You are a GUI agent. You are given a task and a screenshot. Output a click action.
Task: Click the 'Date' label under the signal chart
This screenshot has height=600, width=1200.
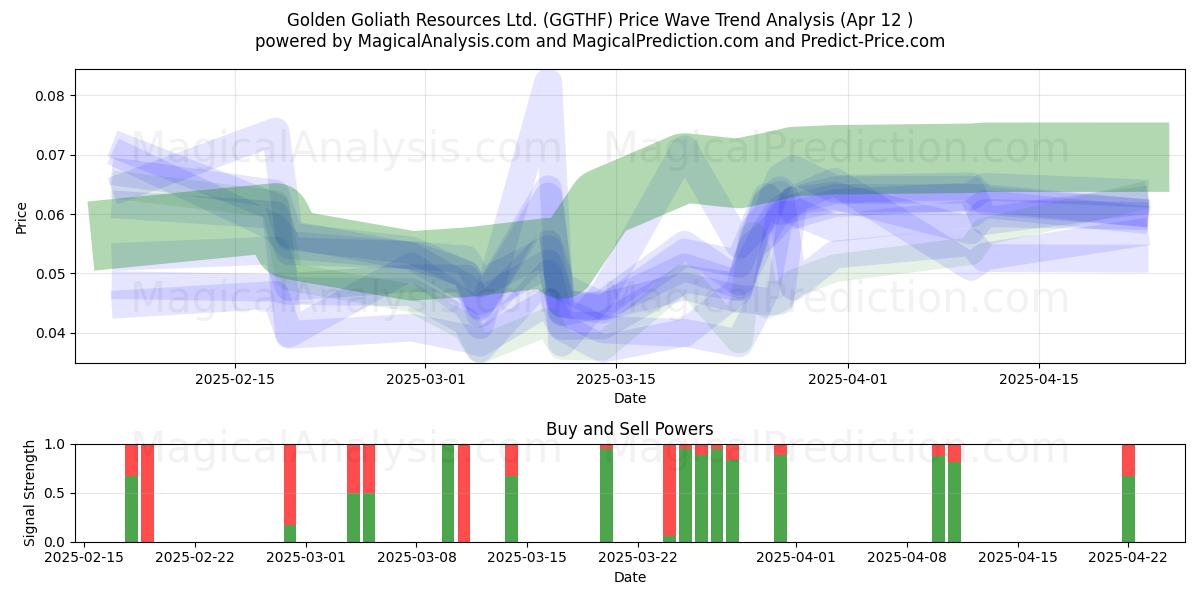point(630,577)
